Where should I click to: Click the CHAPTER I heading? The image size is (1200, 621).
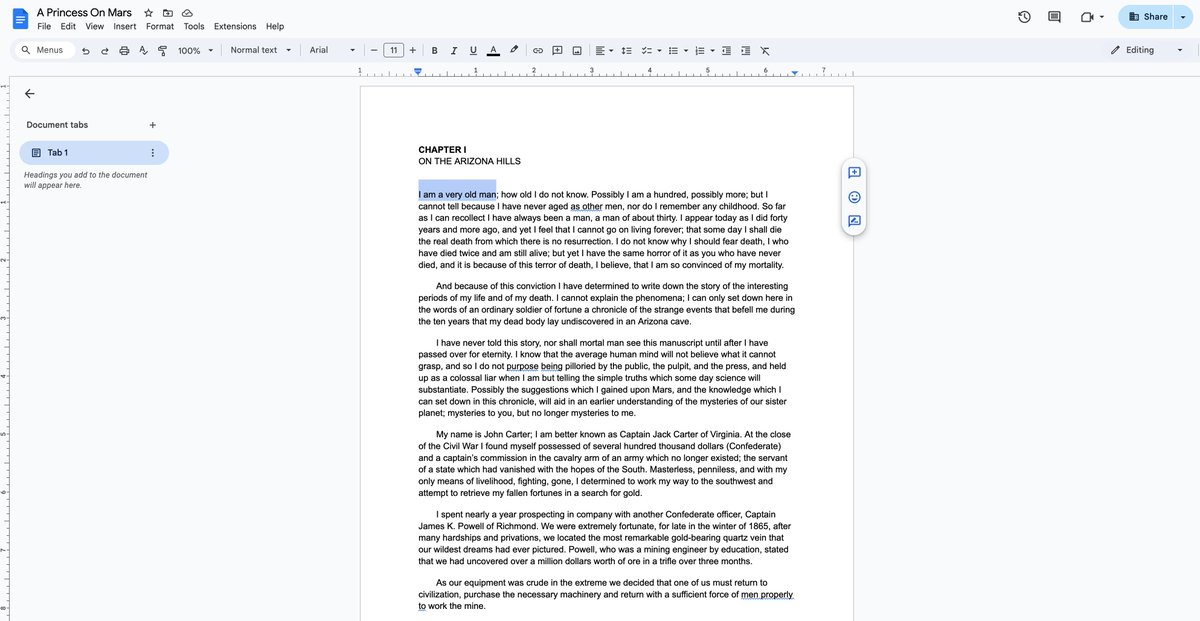tap(442, 150)
